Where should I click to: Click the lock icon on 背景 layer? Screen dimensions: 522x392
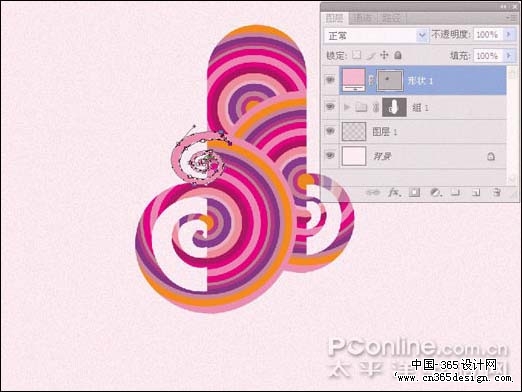(491, 156)
